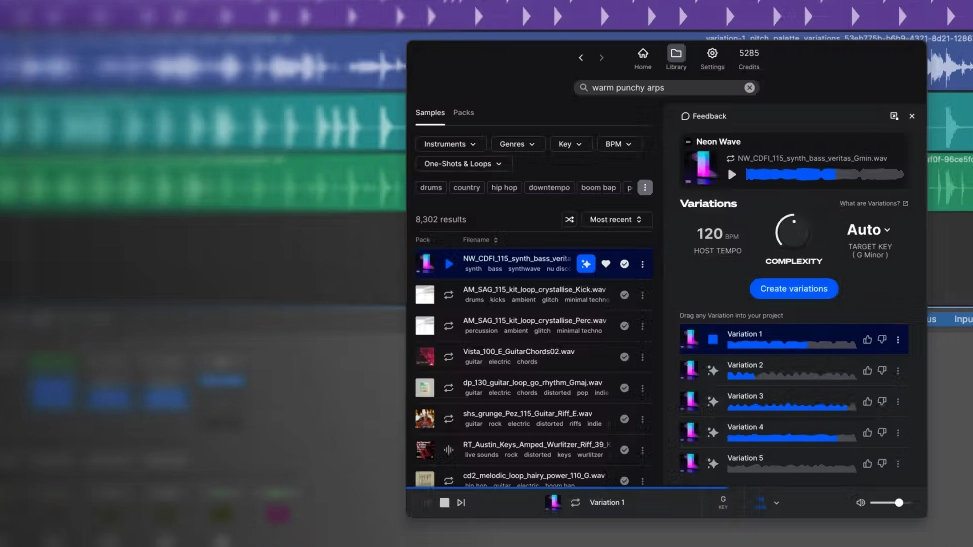This screenshot has height=547, width=973.
Task: Open Variations for the NW_CDFI_115_synth_bass sample
Action: click(586, 264)
